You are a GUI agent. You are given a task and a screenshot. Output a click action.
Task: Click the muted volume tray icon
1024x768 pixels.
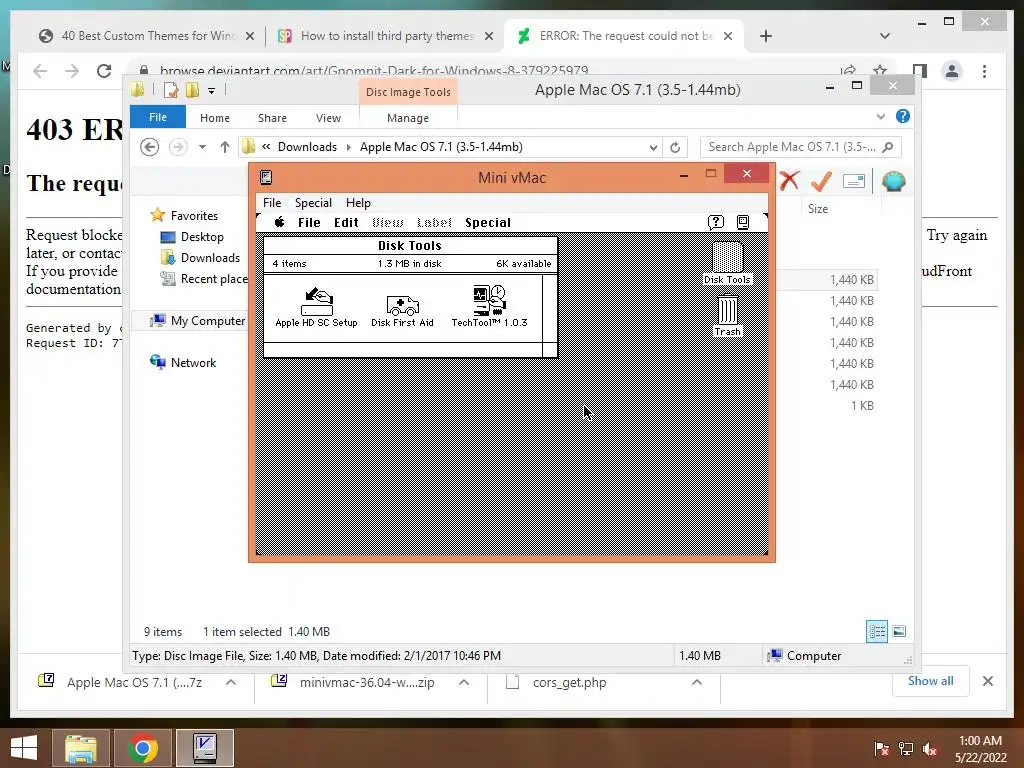930,749
